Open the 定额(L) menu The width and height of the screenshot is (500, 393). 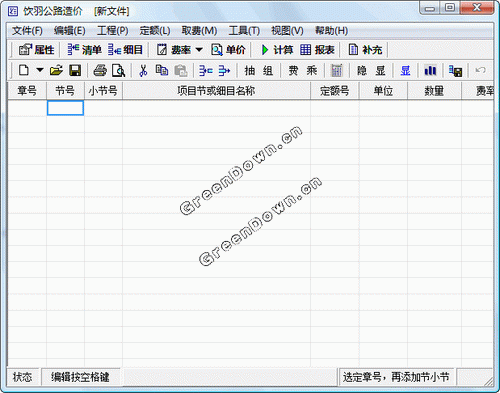pos(155,31)
